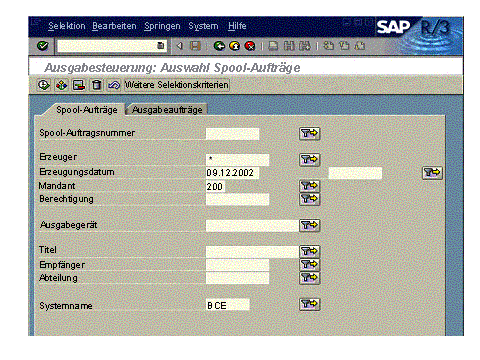Click the Ausgabegerät input field

(252, 225)
